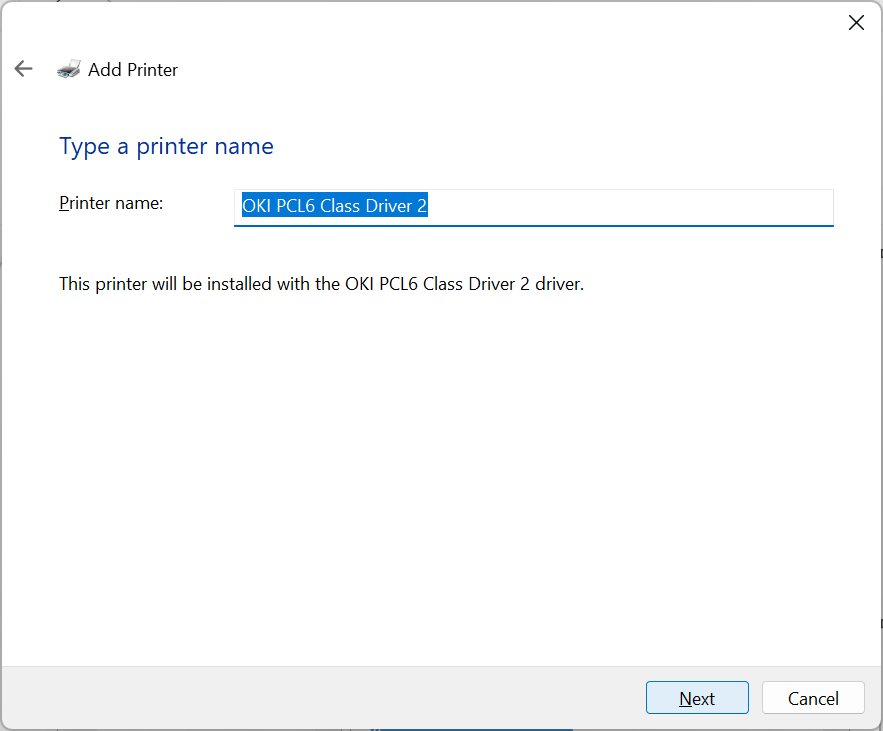Click the highlighted text in the Printer name field
Screen dimensions: 883x731
coord(335,206)
